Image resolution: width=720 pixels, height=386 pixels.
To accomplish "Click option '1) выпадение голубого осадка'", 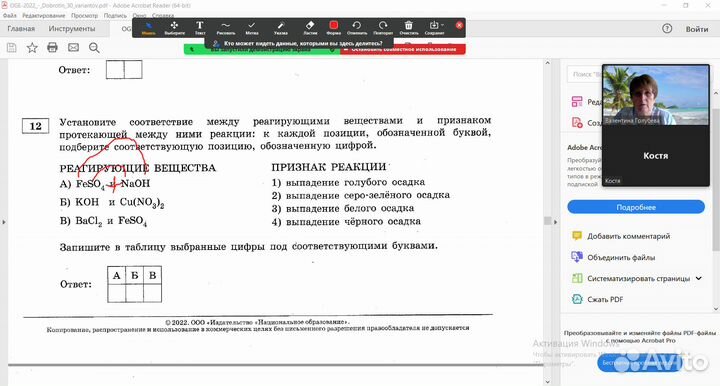I will [348, 182].
